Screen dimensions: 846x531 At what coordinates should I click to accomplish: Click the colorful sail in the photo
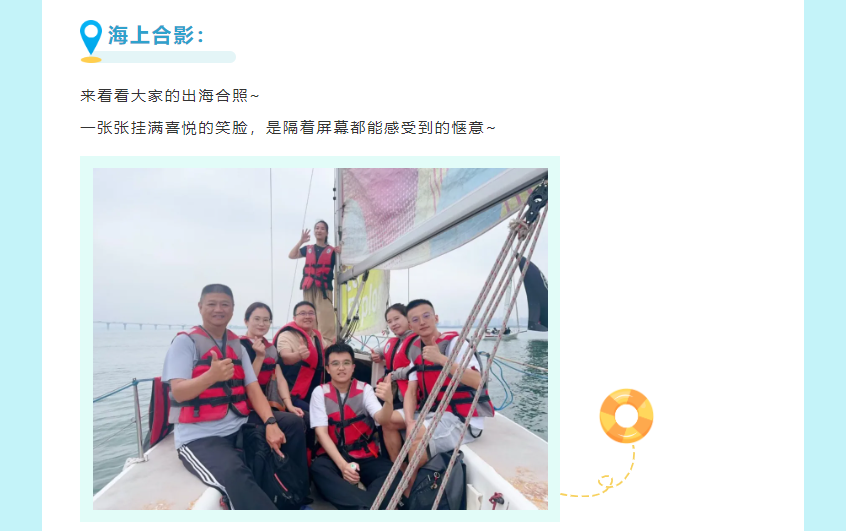[x=432, y=216]
